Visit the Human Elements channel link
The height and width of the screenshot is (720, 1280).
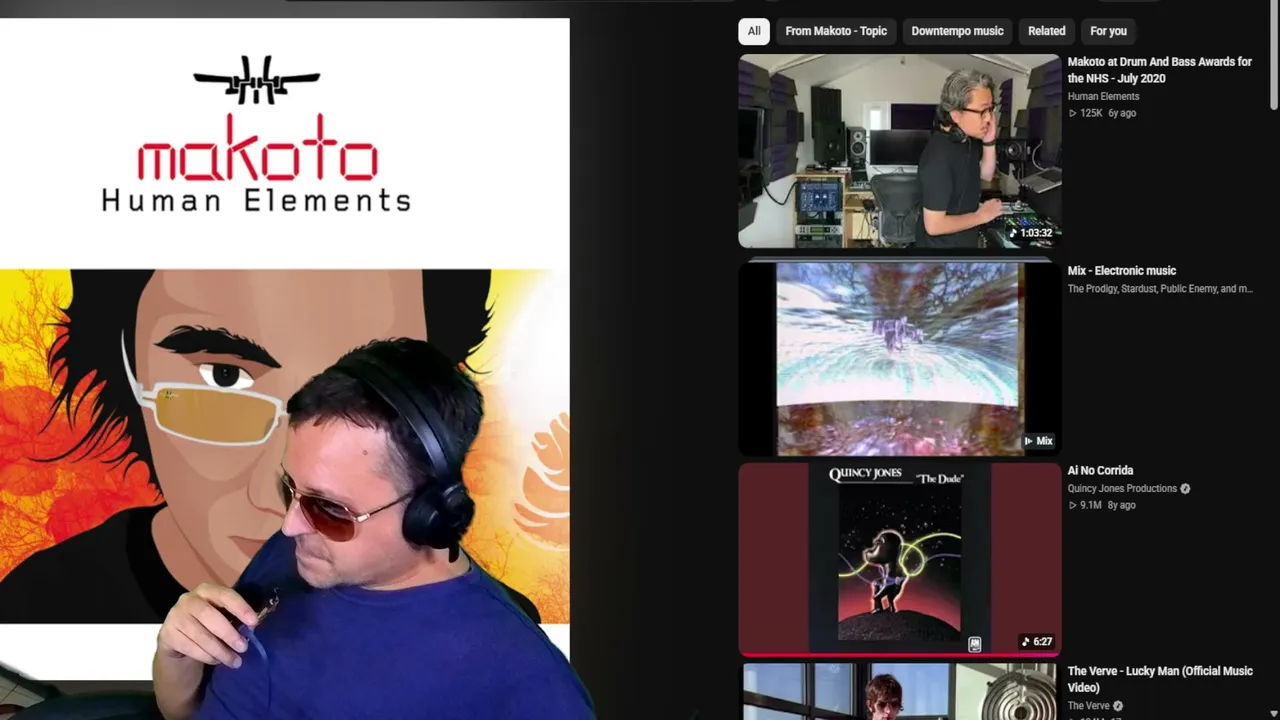1103,96
